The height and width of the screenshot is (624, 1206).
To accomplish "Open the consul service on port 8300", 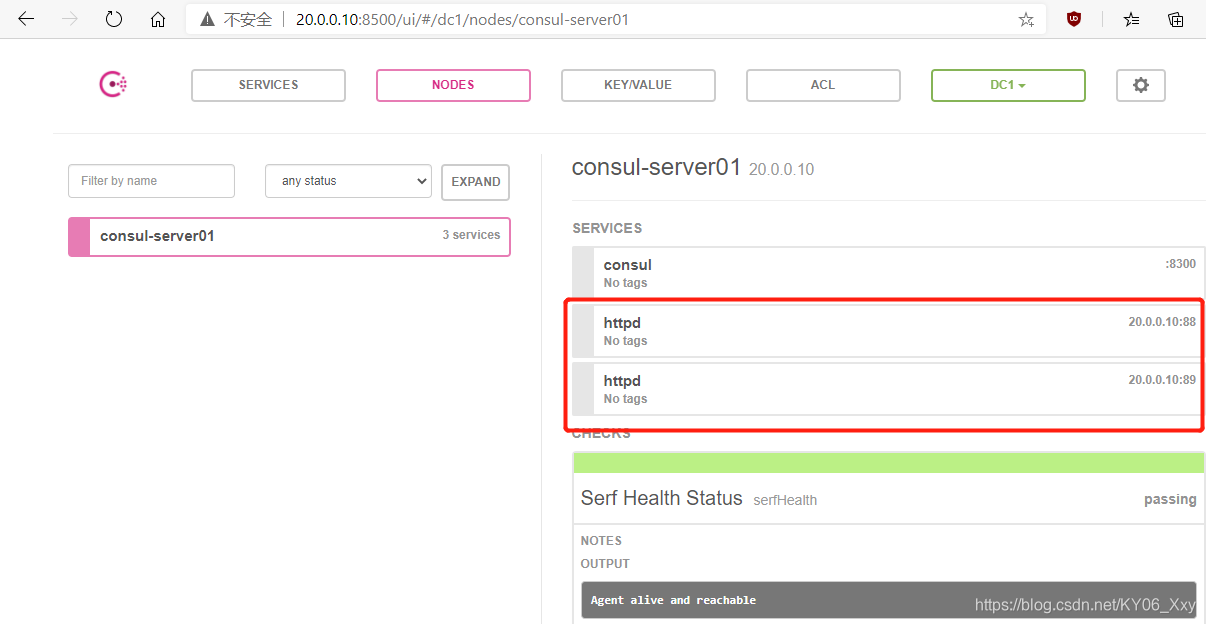I will click(x=887, y=273).
